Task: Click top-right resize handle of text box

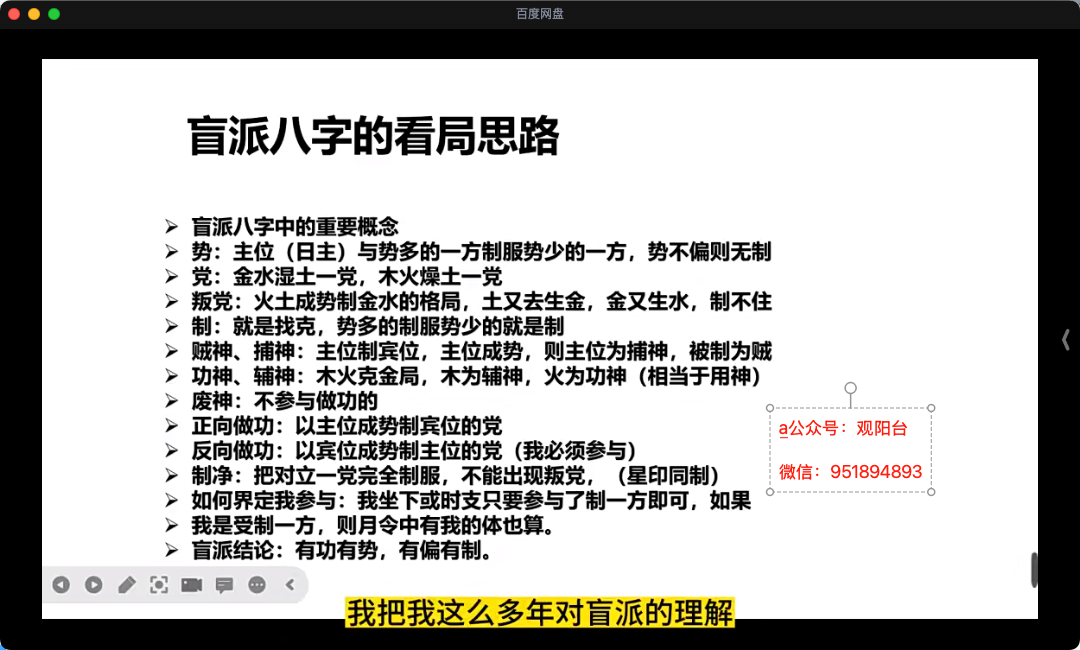Action: coord(931,408)
